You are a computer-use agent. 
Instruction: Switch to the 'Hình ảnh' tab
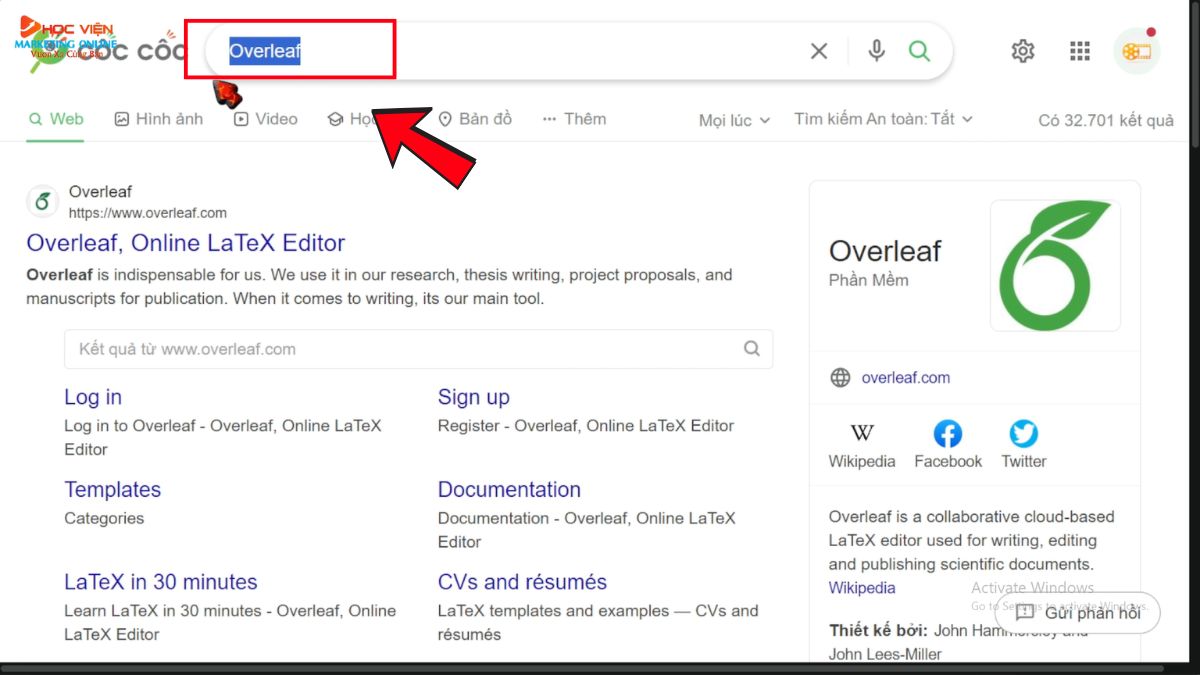click(159, 119)
